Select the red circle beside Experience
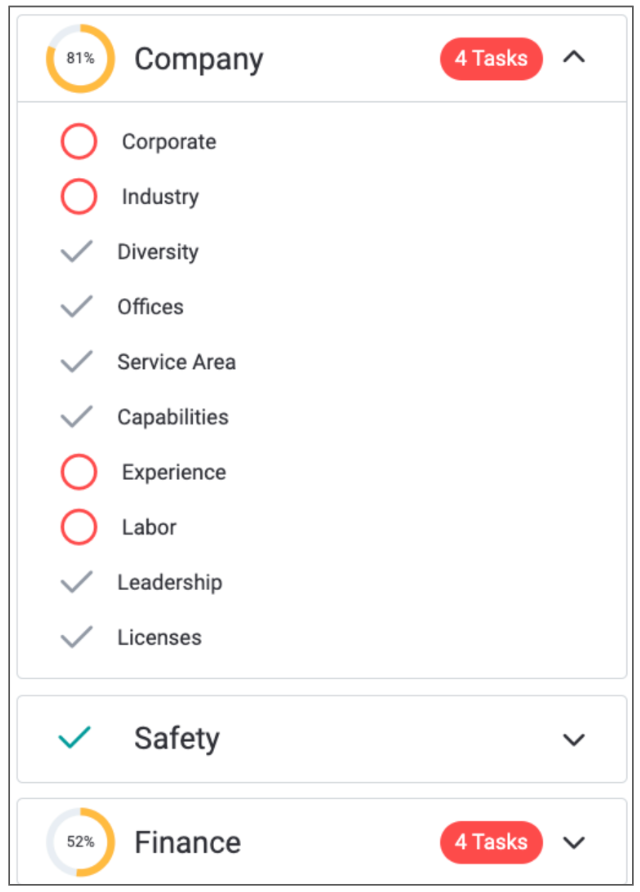 (x=79, y=472)
